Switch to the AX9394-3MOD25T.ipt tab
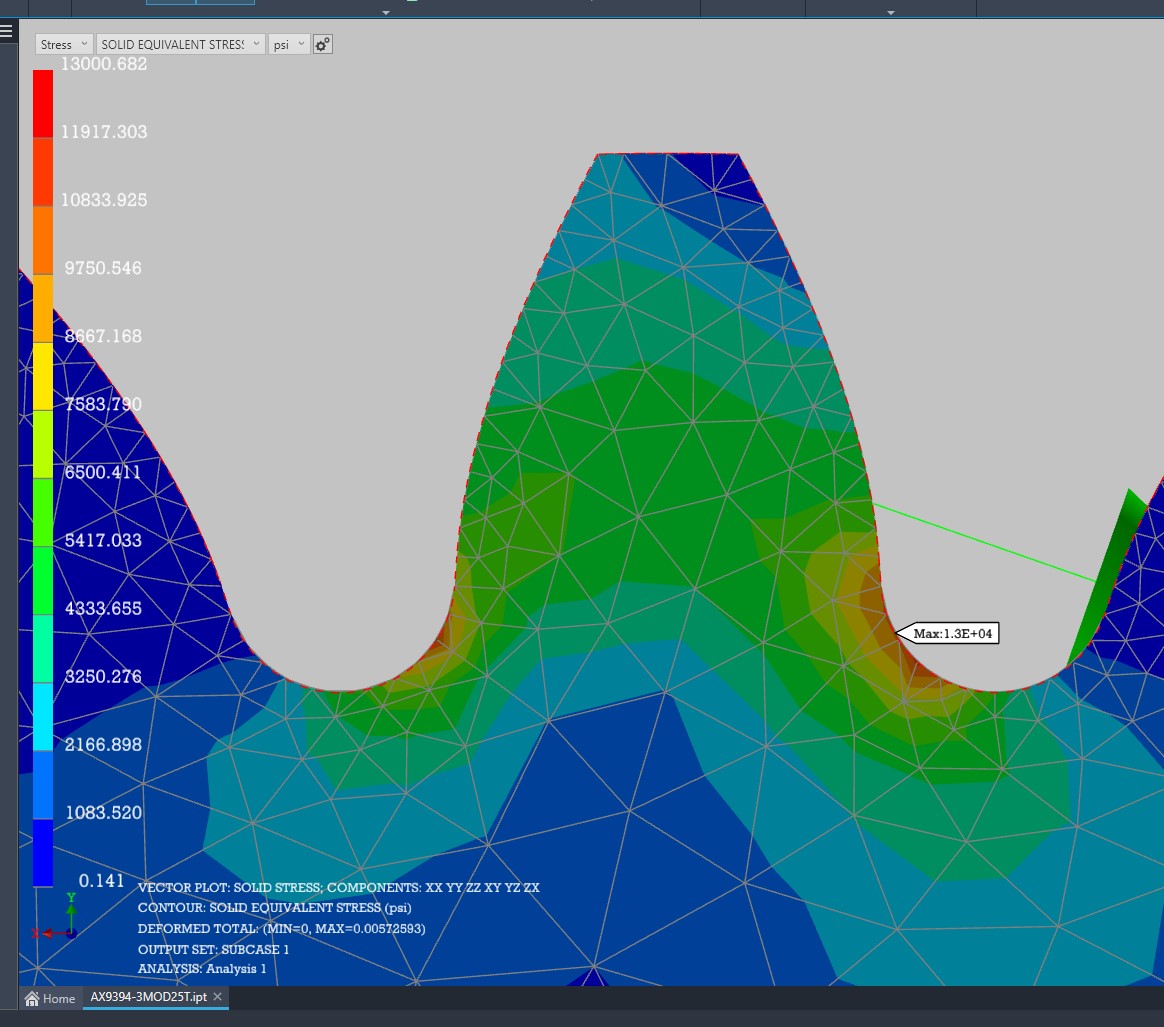1164x1027 pixels. point(149,998)
